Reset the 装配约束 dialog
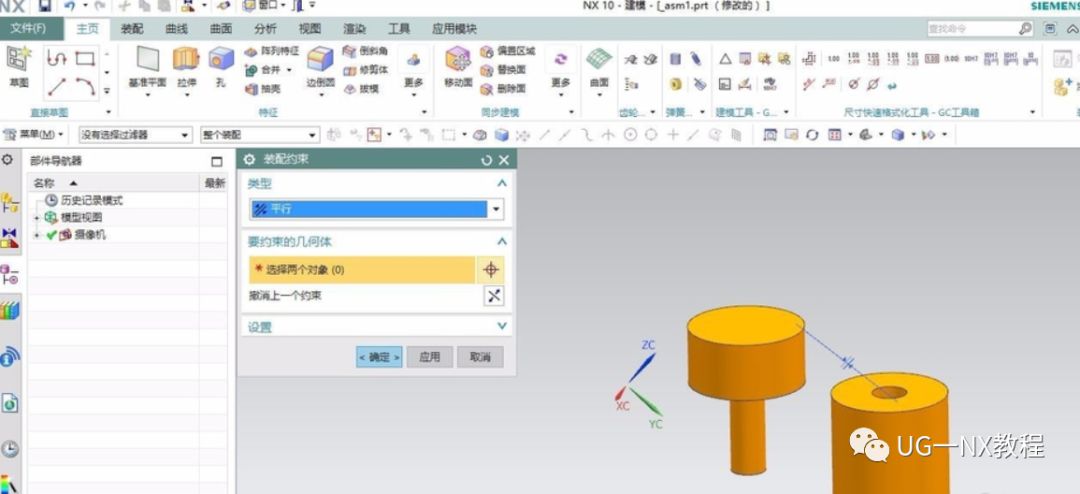This screenshot has height=494, width=1080. point(486,160)
